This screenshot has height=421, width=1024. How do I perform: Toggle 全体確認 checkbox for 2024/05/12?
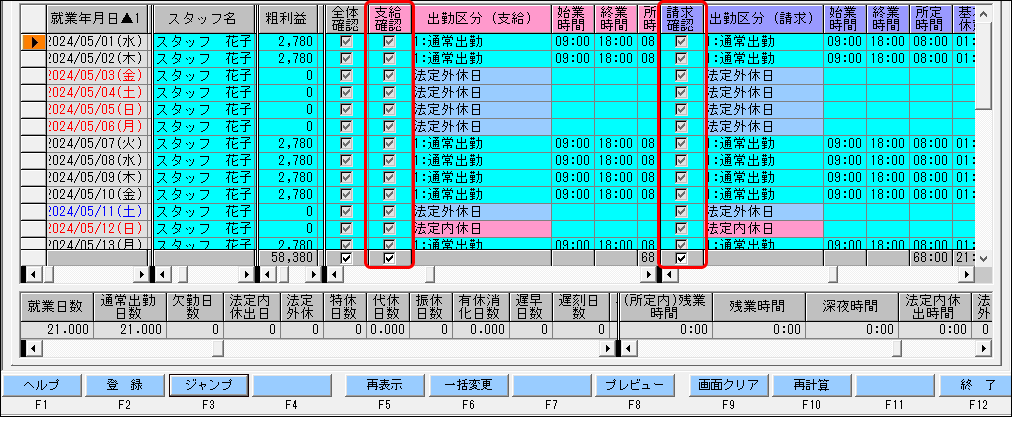tap(346, 228)
